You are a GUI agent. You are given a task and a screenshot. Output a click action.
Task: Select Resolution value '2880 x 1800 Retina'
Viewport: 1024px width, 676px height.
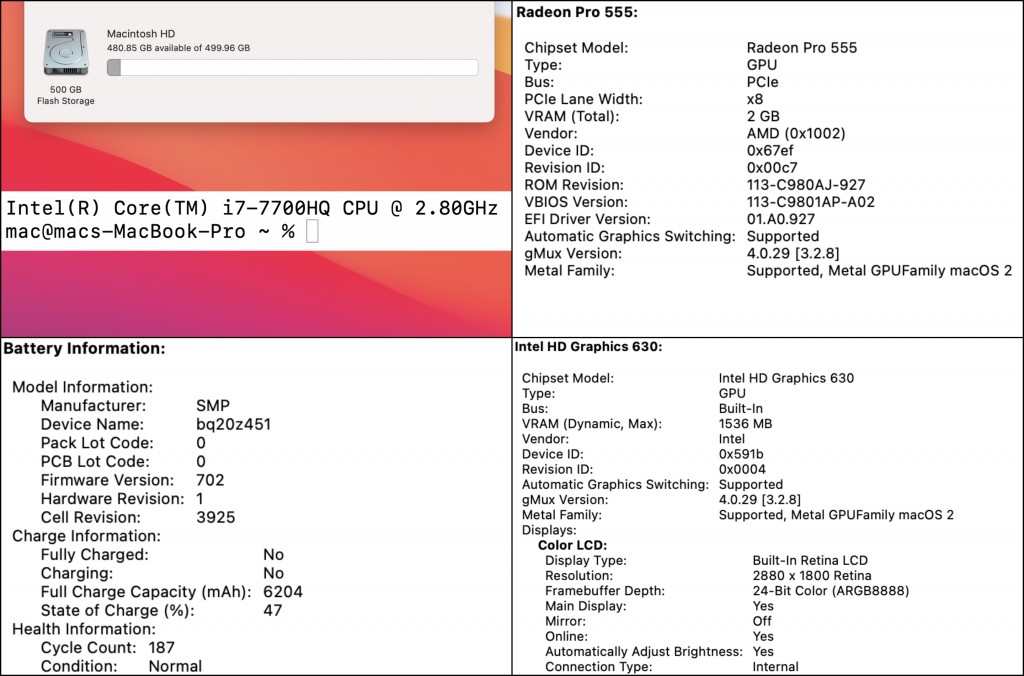tap(812, 575)
